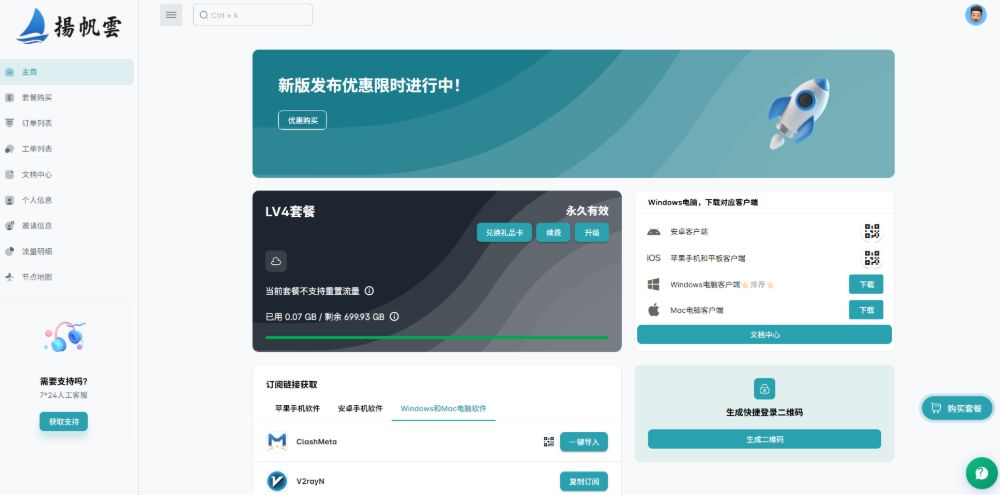The width and height of the screenshot is (1000, 495).
Task: Click the lock icon above 生成快捷登录二维码
Action: tap(764, 388)
